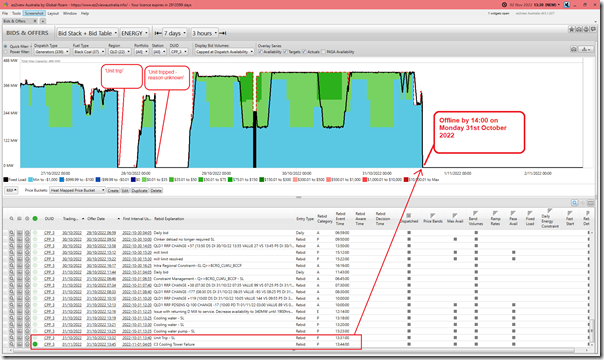Click the star favourite icon in widget header
Image resolution: width=604 pixels, height=360 pixels.
point(572,29)
